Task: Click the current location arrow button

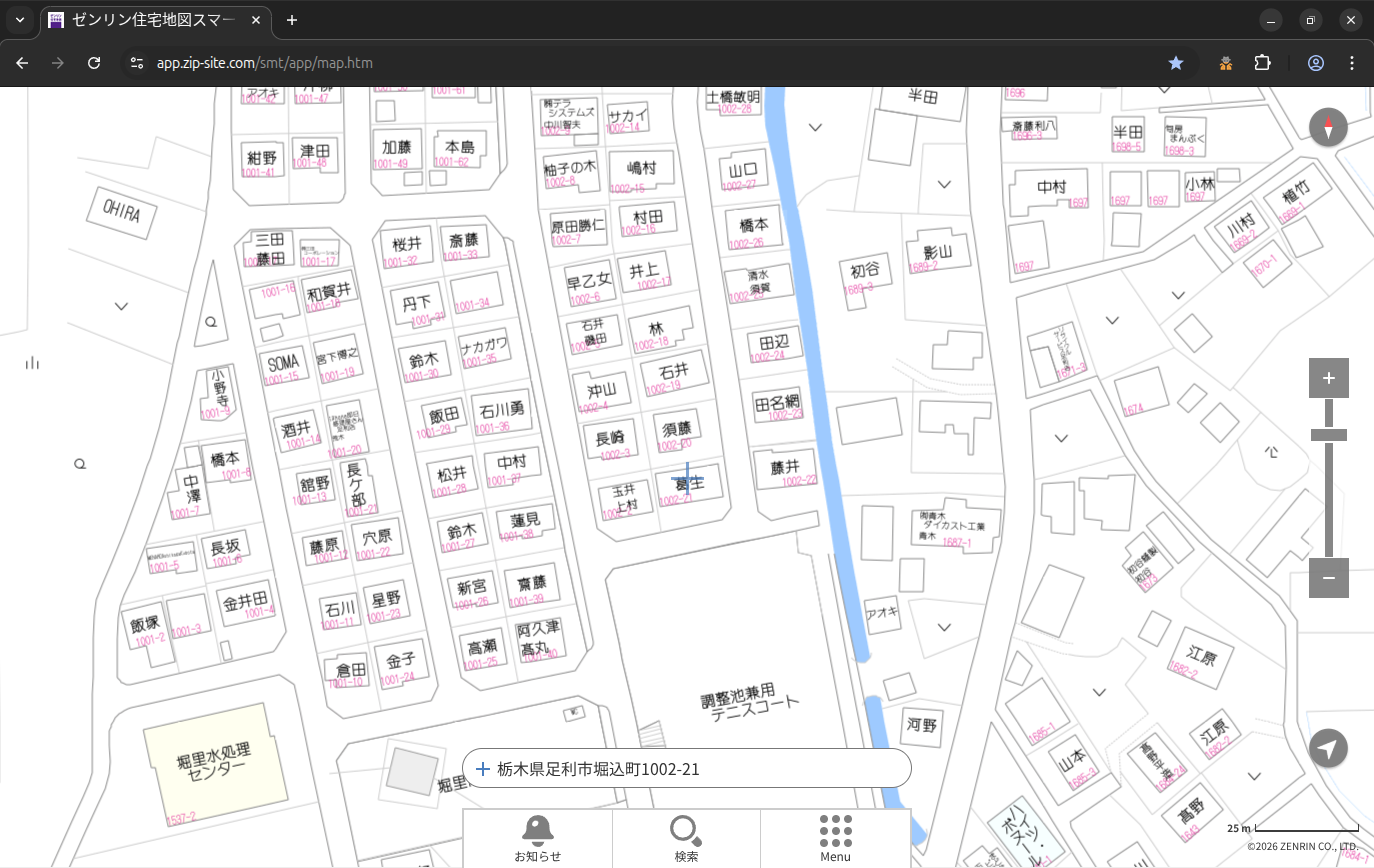Action: [x=1328, y=749]
